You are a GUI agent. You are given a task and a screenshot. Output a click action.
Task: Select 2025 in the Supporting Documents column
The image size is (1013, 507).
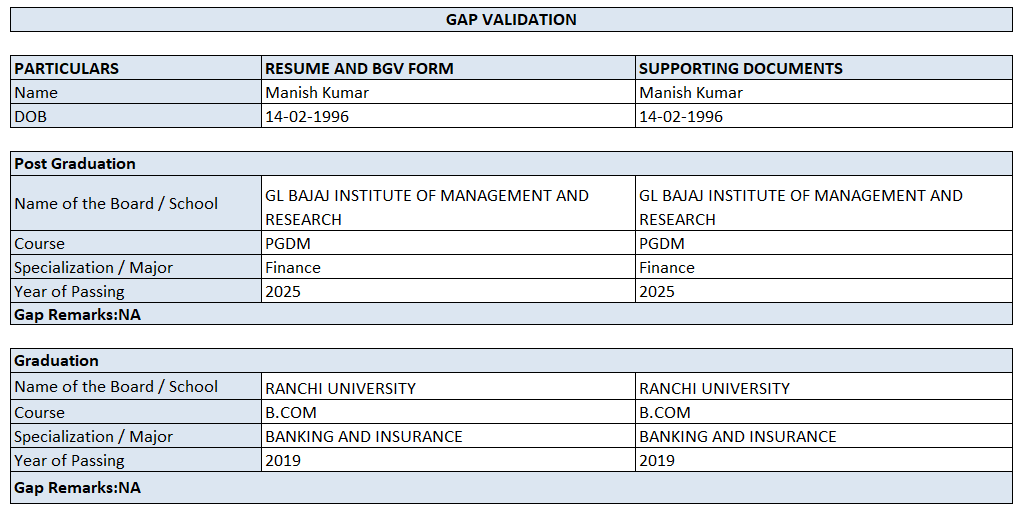point(657,292)
